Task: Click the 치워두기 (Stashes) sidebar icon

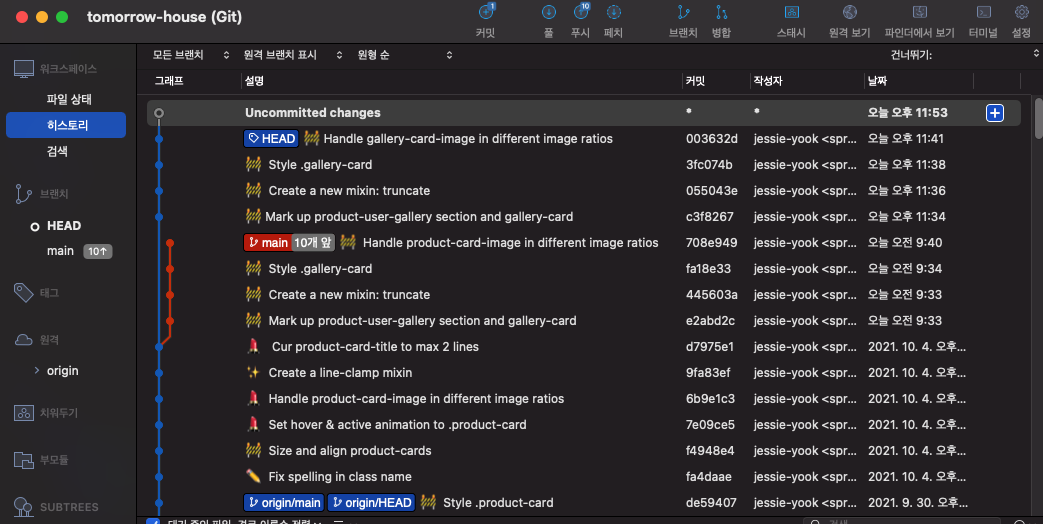Action: click(x=23, y=413)
